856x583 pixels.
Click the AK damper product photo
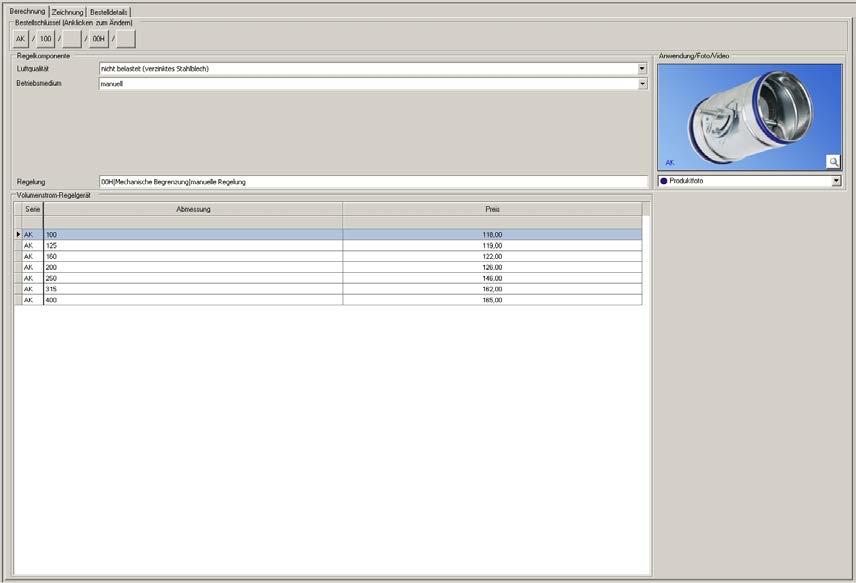750,117
